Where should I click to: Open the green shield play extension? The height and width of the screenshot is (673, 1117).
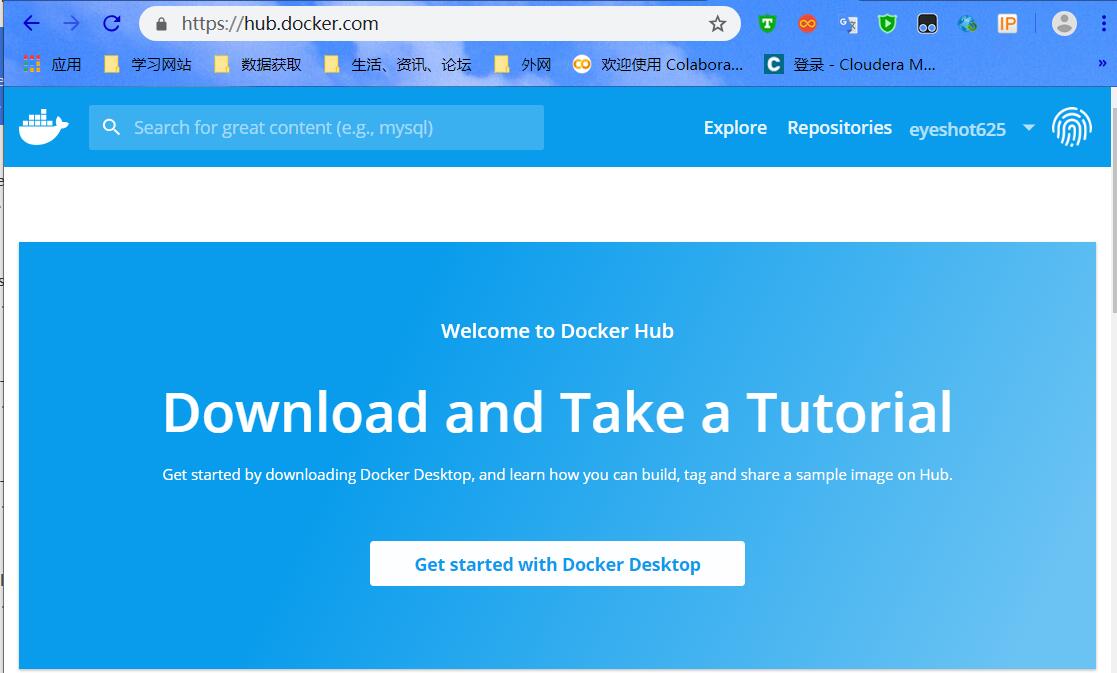point(887,24)
